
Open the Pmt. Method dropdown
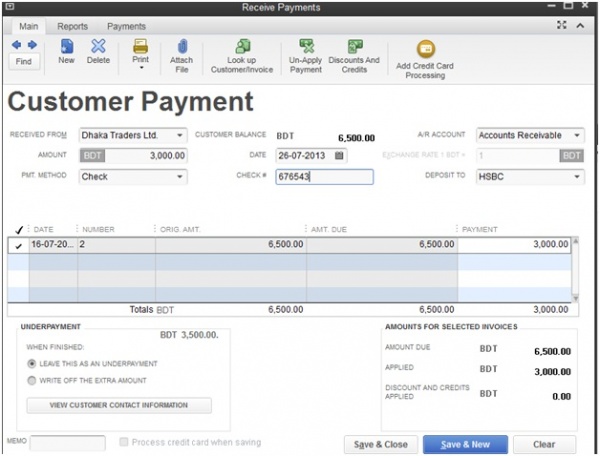point(180,177)
